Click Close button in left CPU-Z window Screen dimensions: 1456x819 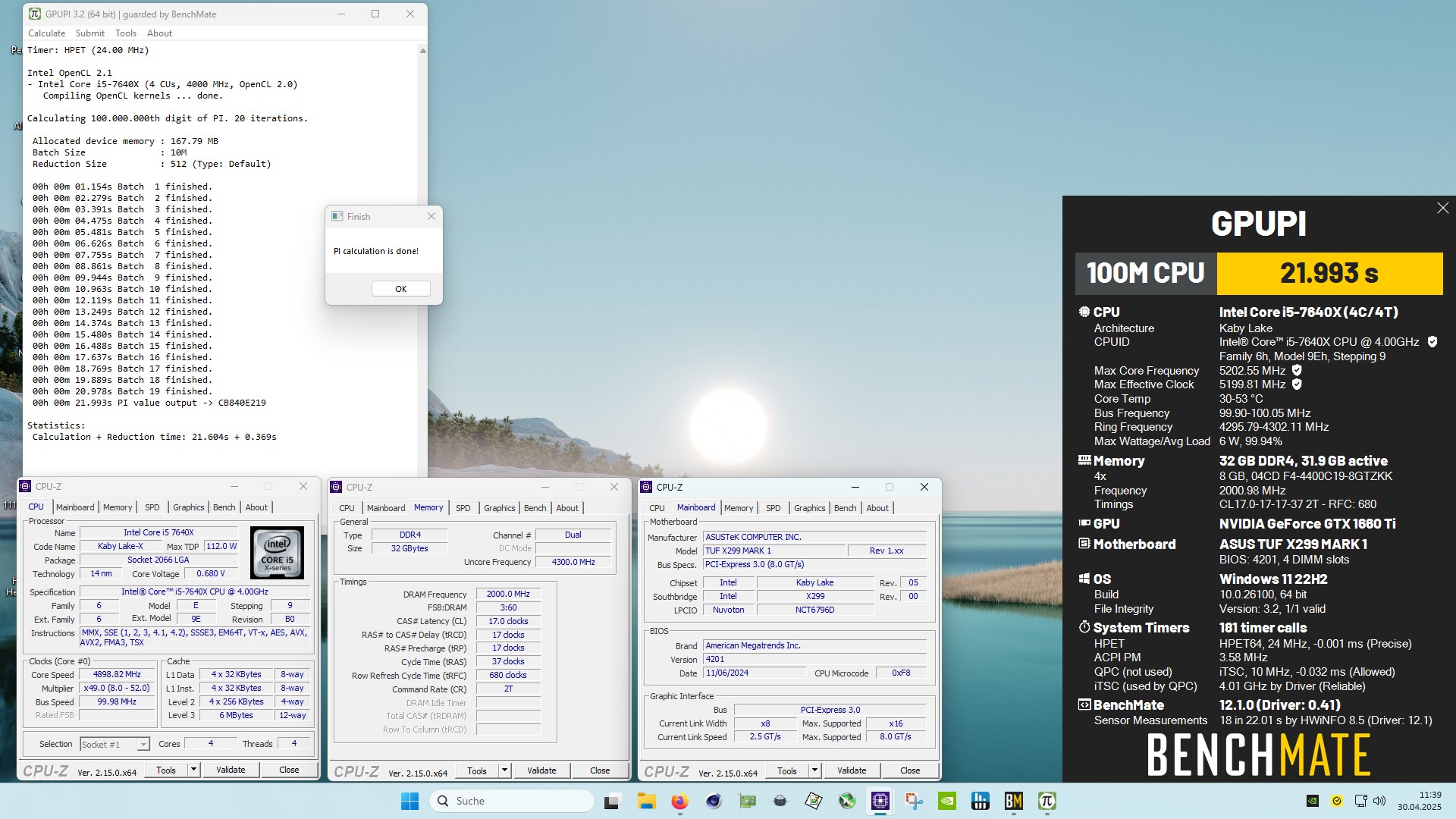point(289,770)
